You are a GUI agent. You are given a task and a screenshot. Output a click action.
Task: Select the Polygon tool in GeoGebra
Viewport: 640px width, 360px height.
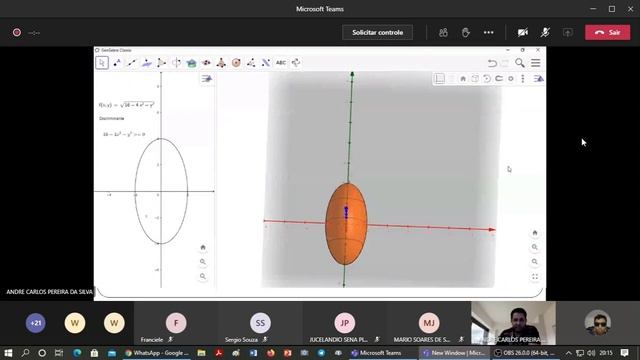(x=162, y=62)
